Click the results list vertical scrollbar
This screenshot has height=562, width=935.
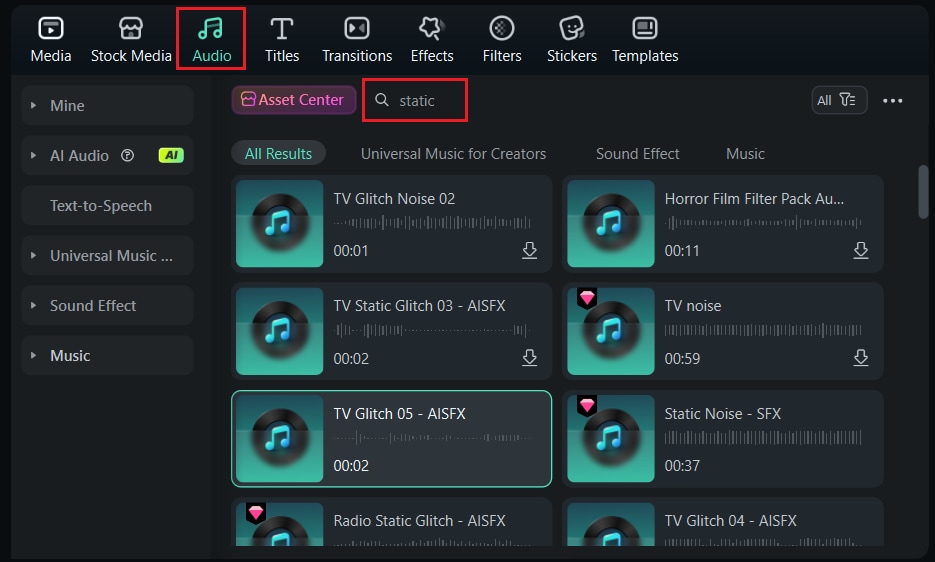[x=923, y=192]
